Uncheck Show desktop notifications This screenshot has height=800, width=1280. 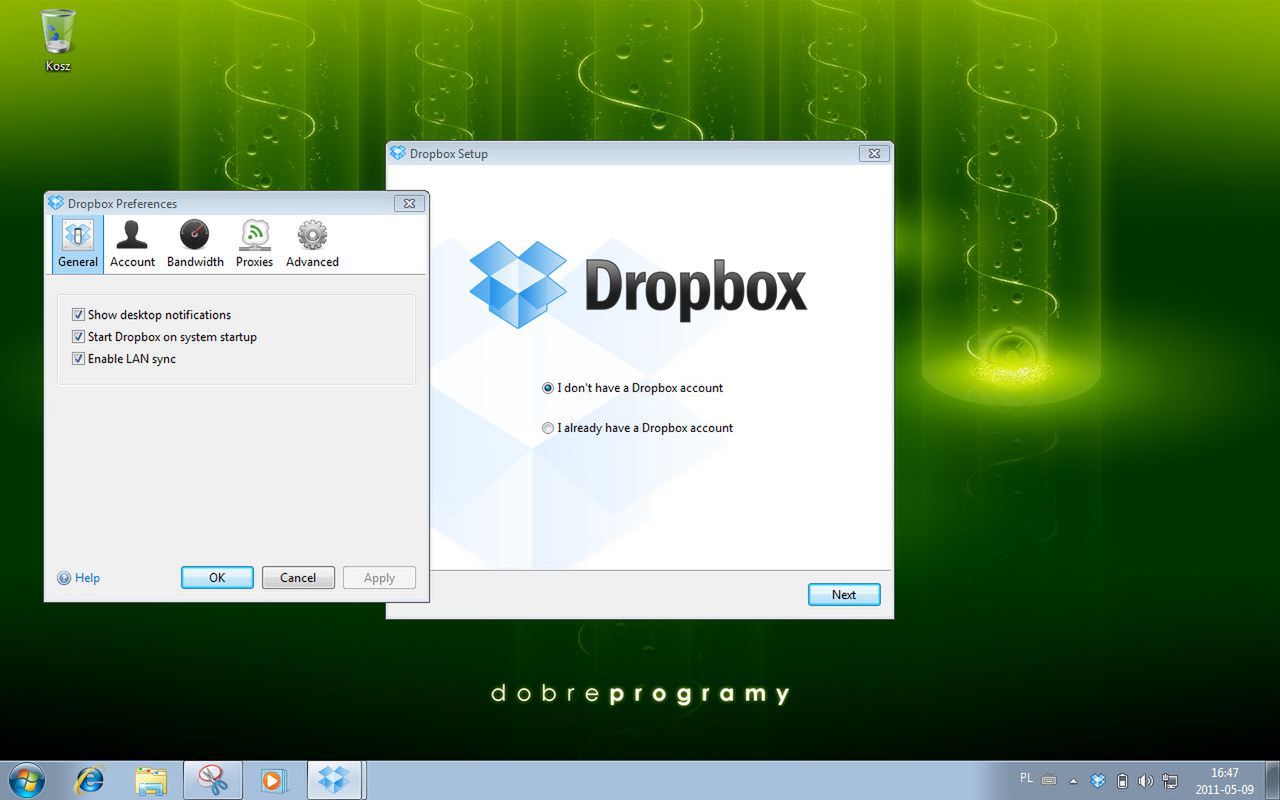pyautogui.click(x=78, y=314)
